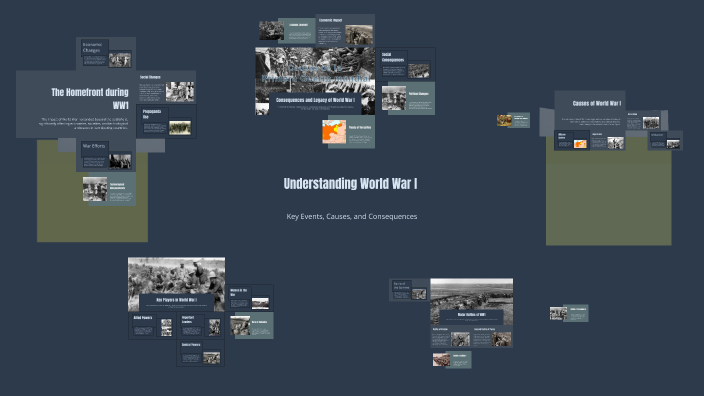Open 'The Homefront during WW1' topic heading
Image resolution: width=704 pixels, height=396 pixels.
90,98
